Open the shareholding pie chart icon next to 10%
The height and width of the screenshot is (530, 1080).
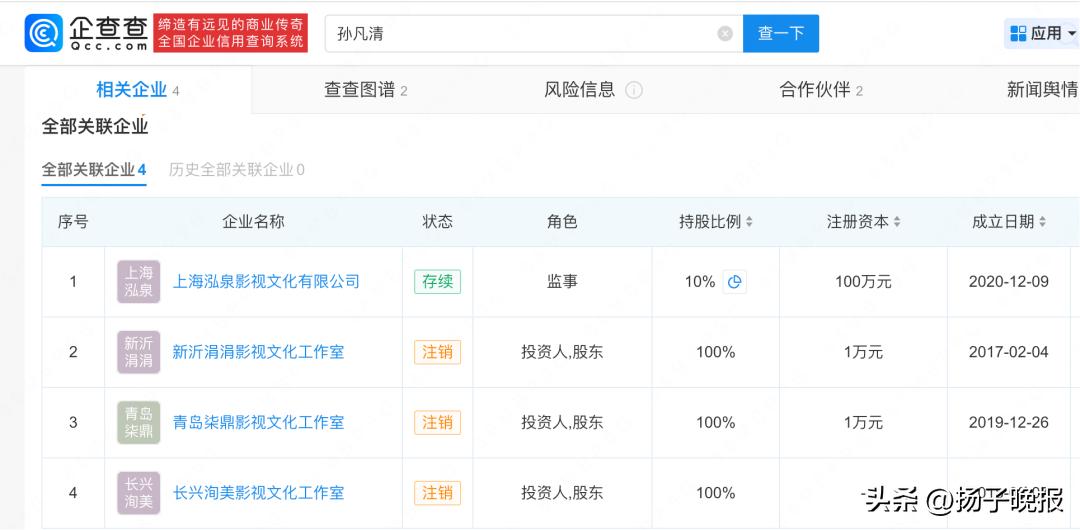pos(735,282)
